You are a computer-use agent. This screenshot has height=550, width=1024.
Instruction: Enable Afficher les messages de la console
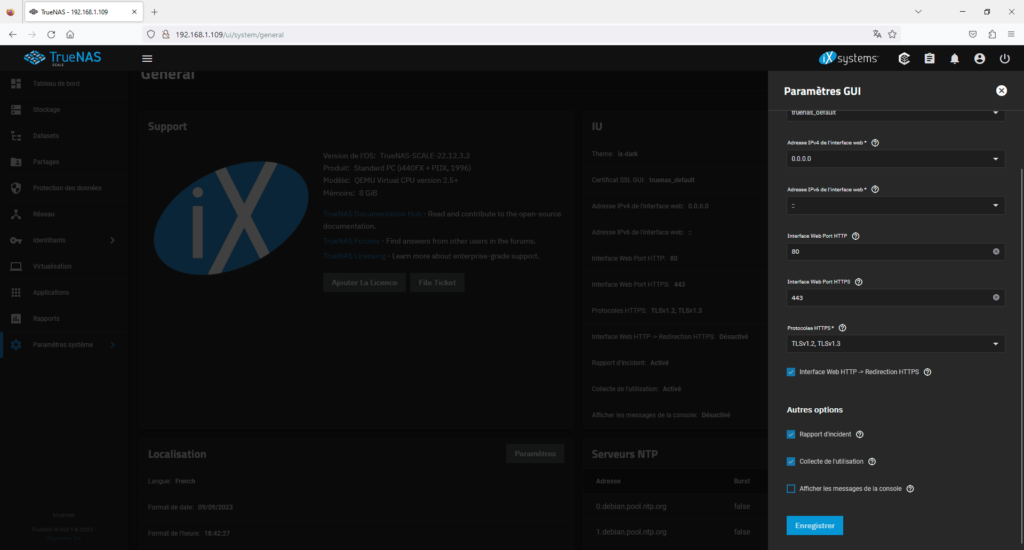(x=791, y=489)
